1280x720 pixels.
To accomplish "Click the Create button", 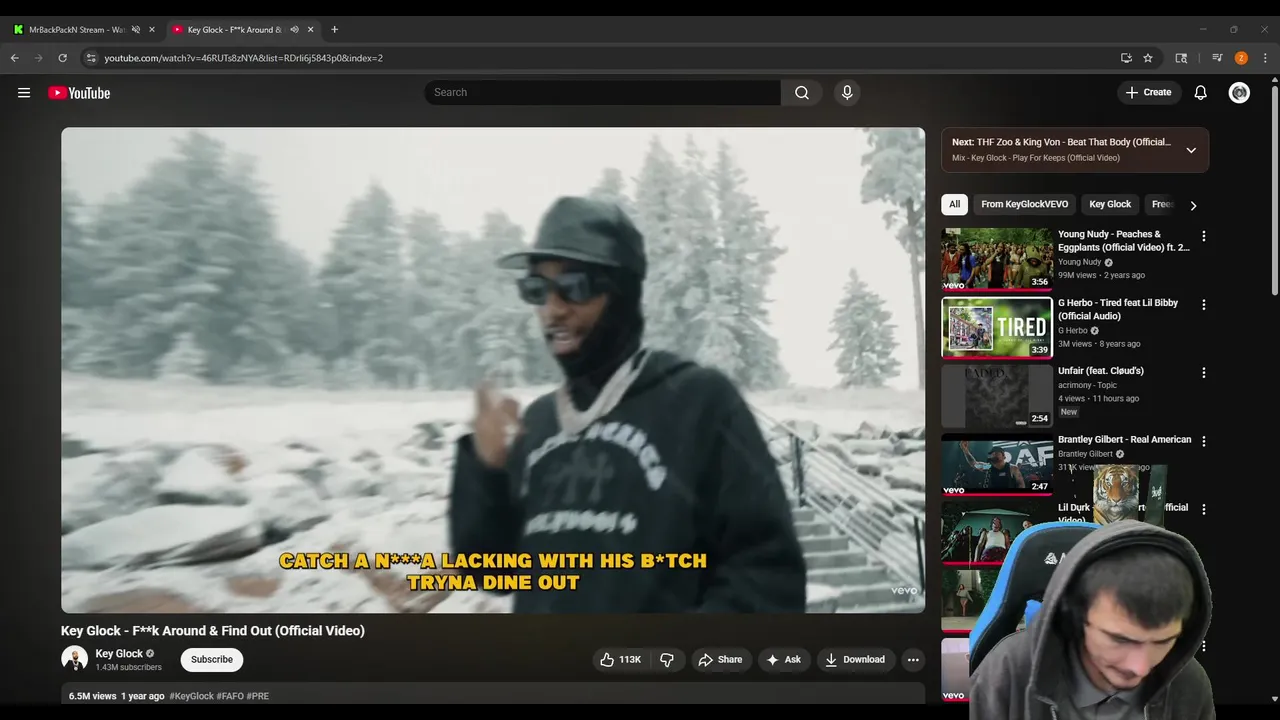I will [x=1148, y=92].
